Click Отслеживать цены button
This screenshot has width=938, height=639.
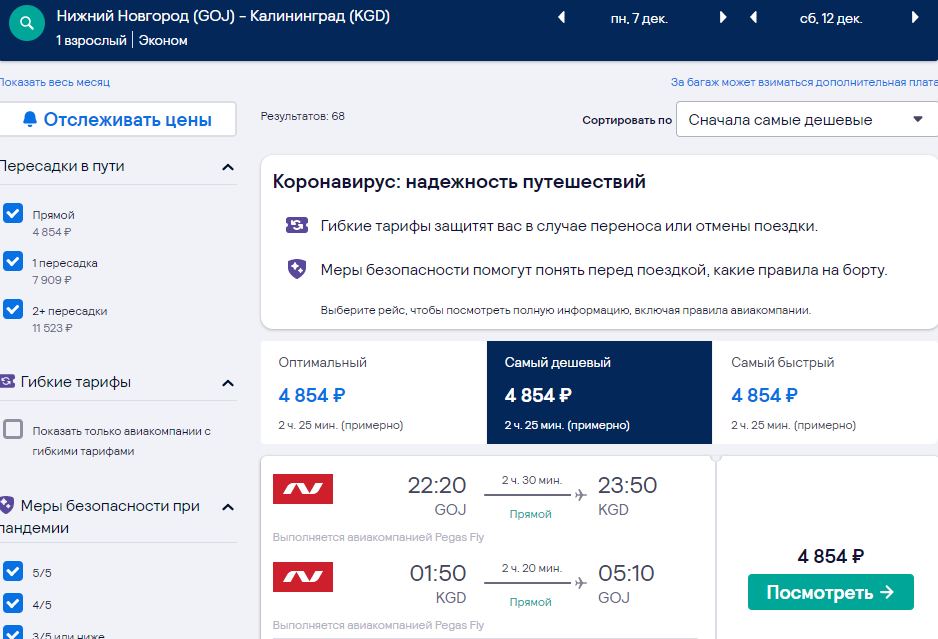pyautogui.click(x=118, y=119)
